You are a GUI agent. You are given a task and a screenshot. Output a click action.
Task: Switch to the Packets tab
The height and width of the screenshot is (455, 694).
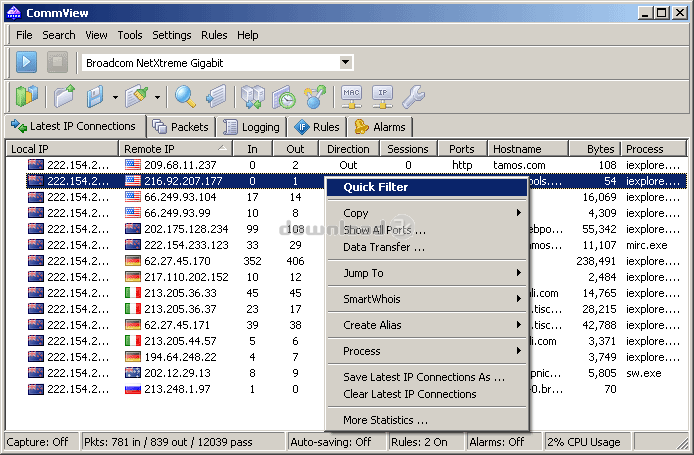(x=181, y=127)
